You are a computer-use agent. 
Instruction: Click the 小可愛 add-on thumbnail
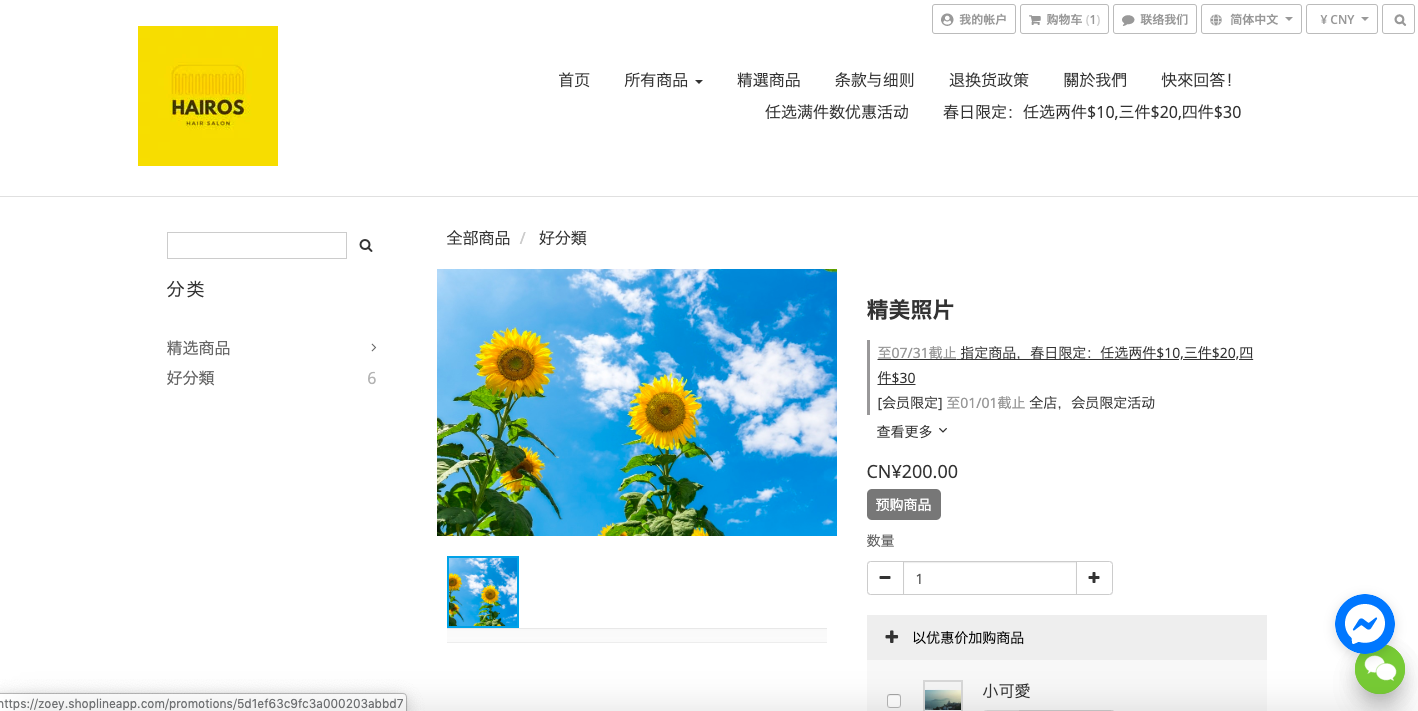pos(943,696)
